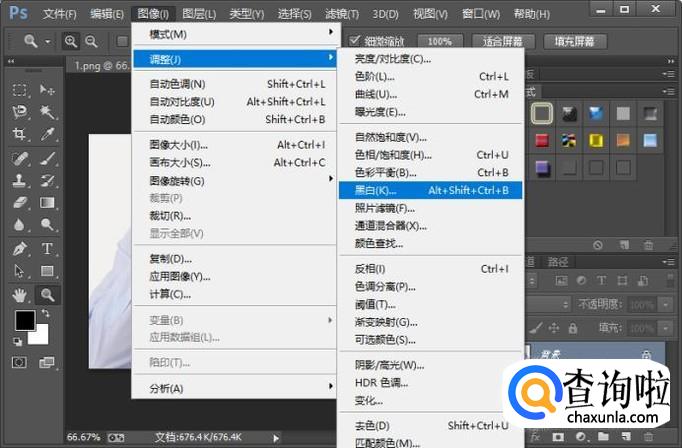The image size is (682, 448).
Task: Select the Crop tool
Action: [x=19, y=134]
